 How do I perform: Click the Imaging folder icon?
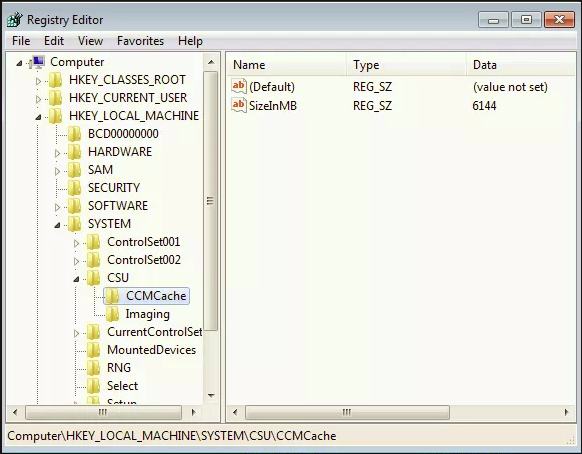point(112,314)
